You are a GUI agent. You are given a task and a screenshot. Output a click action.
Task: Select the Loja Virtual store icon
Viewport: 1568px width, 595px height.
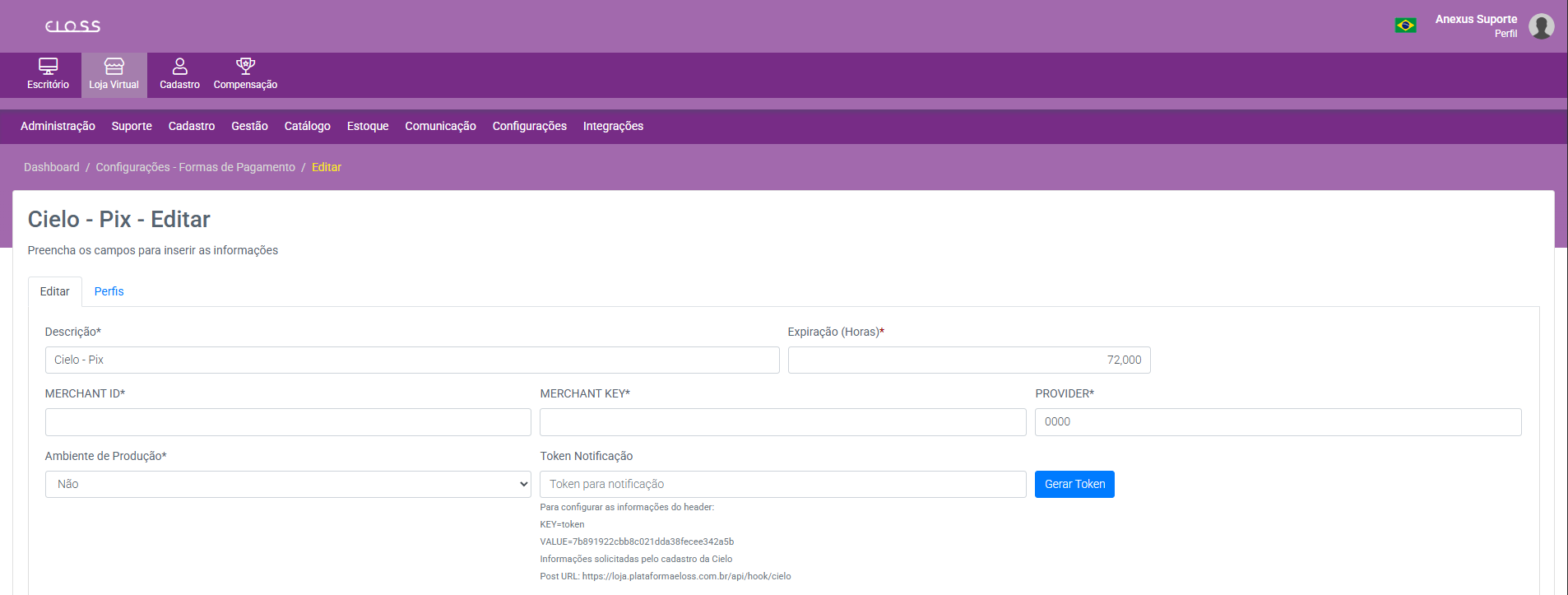point(114,67)
